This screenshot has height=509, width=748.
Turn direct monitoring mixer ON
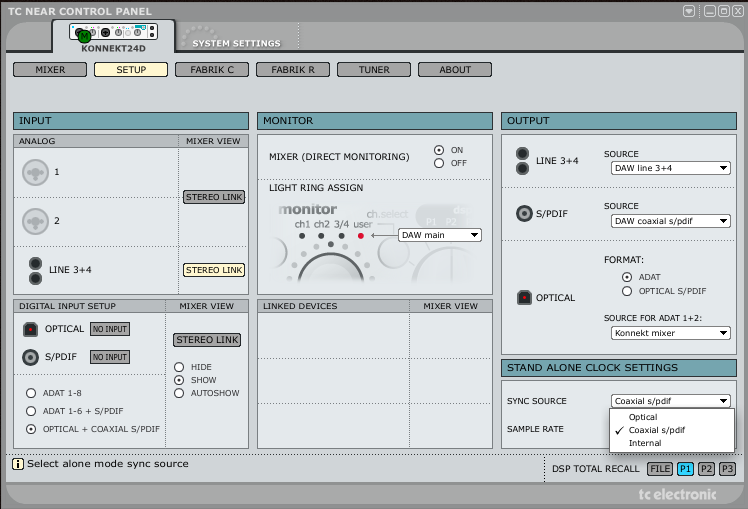pyautogui.click(x=439, y=150)
